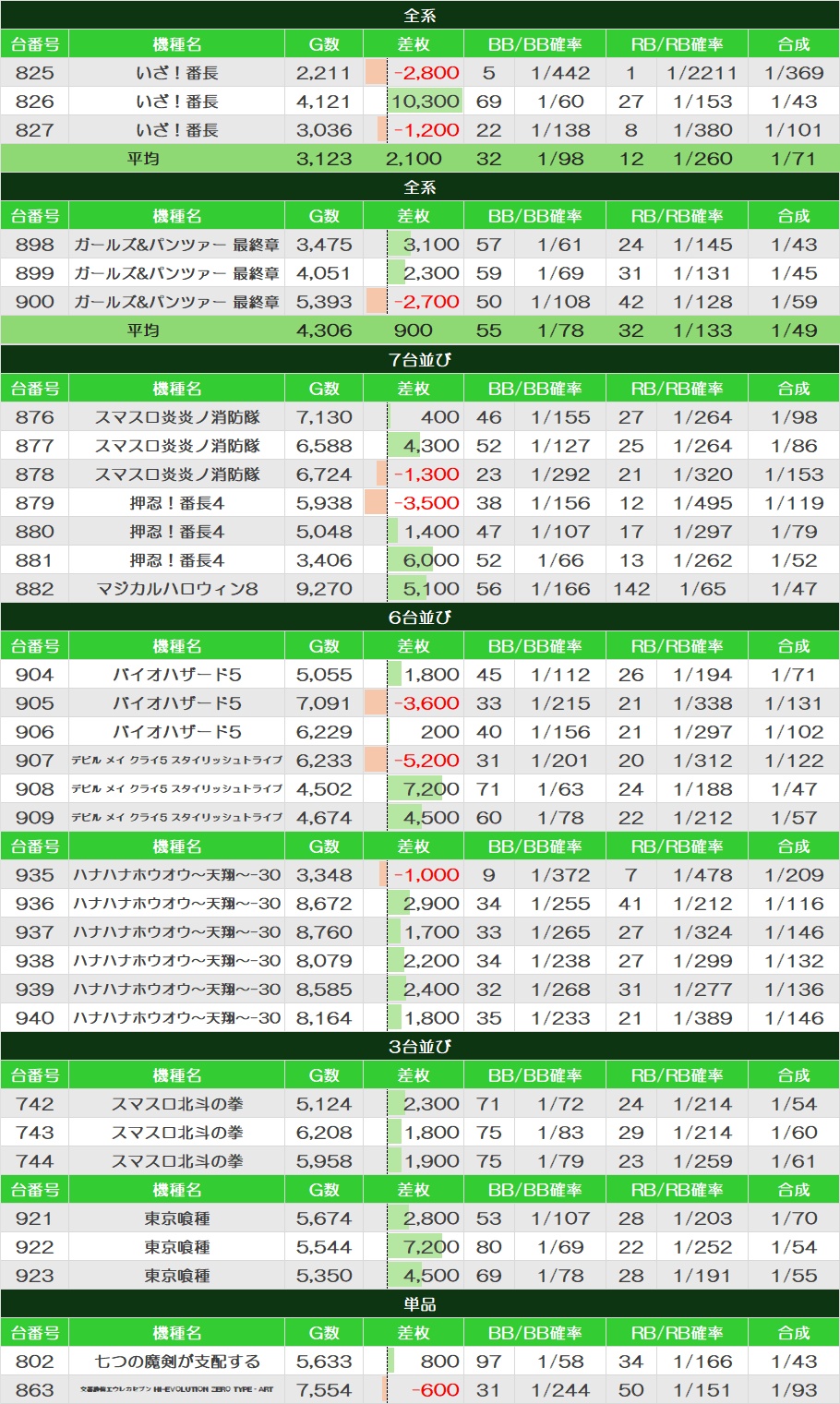Select the 1/209 合成 value in row 935
Image resolution: width=840 pixels, height=1404 pixels.
click(x=794, y=875)
